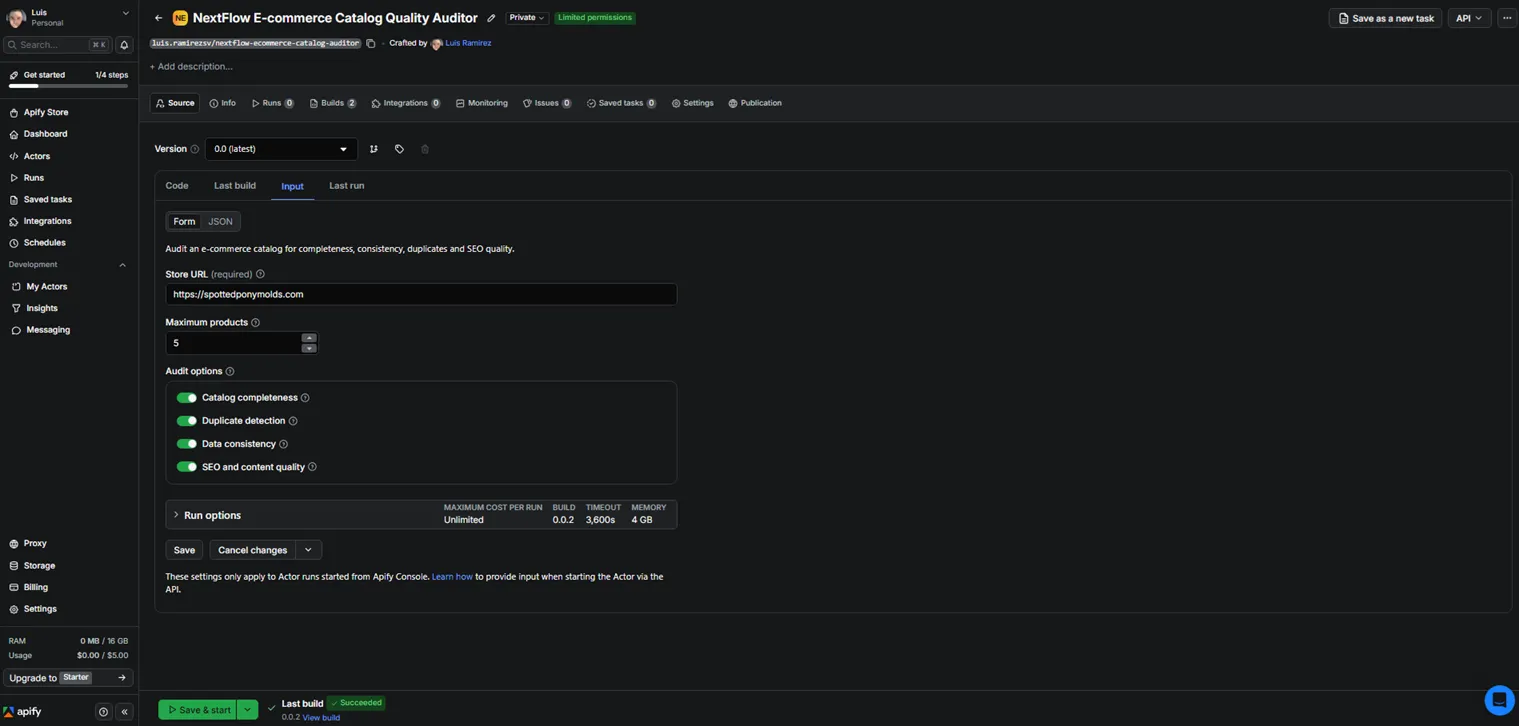The height and width of the screenshot is (726, 1519).
Task: Click the version tag icon
Action: 399,149
